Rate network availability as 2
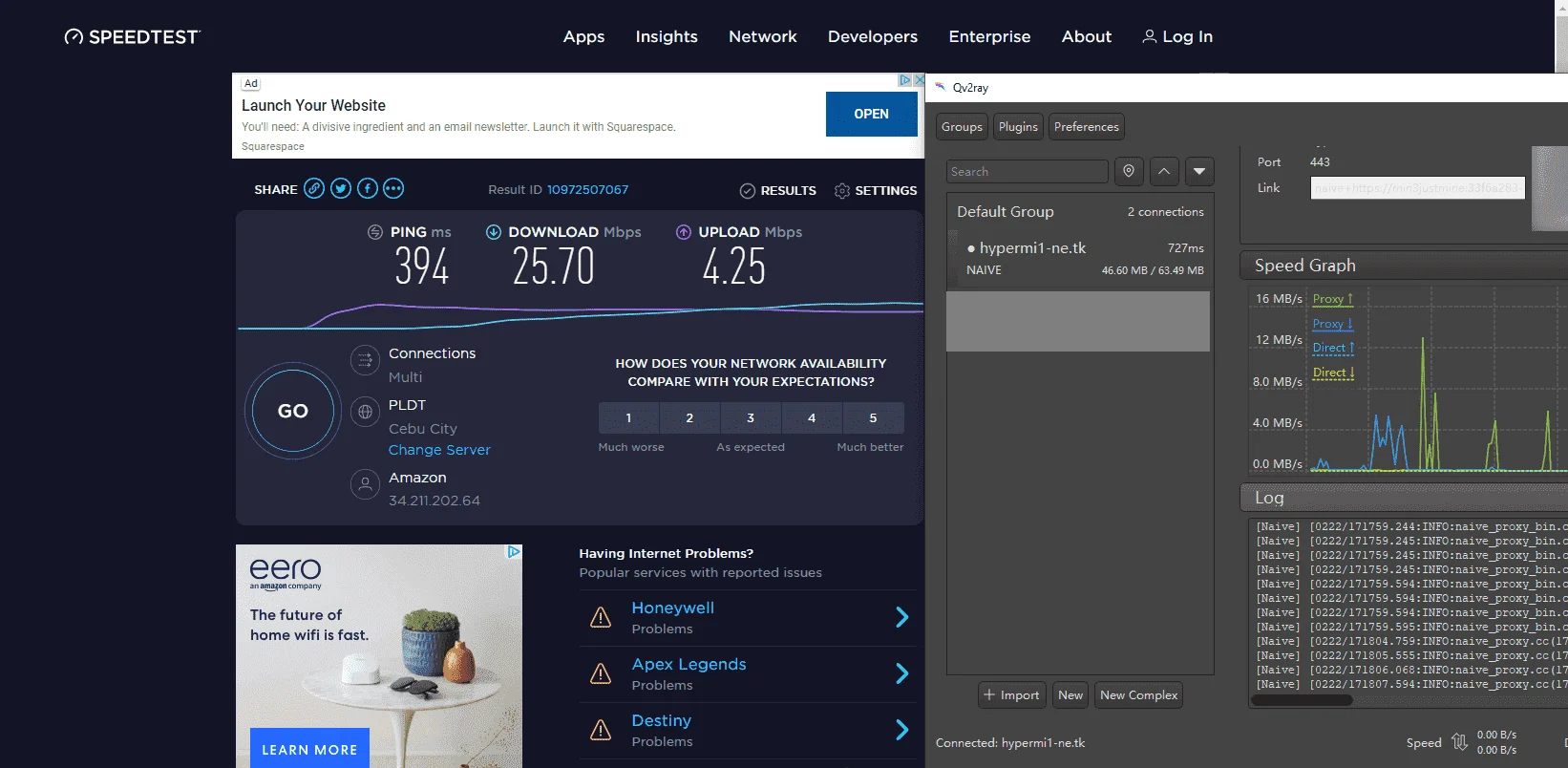 pyautogui.click(x=689, y=418)
